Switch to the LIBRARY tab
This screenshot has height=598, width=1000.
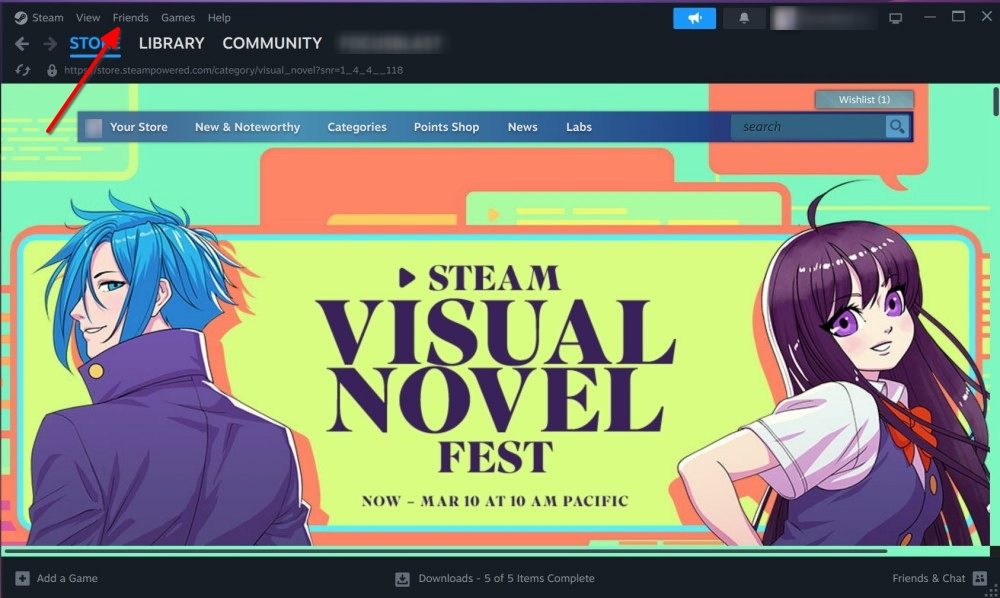coord(171,43)
